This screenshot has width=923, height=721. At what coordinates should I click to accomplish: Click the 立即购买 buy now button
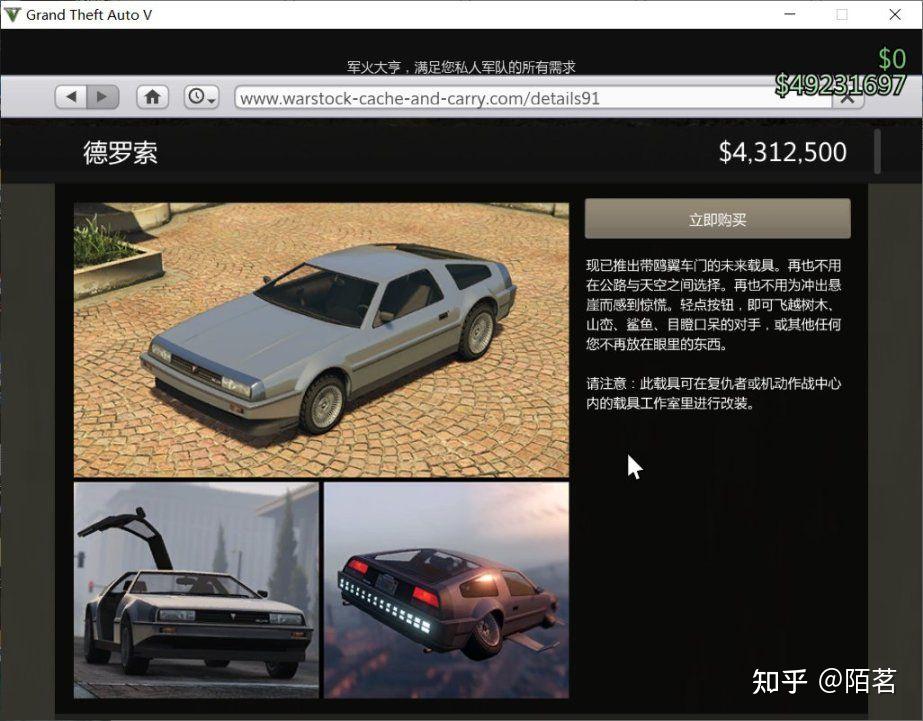(x=717, y=219)
